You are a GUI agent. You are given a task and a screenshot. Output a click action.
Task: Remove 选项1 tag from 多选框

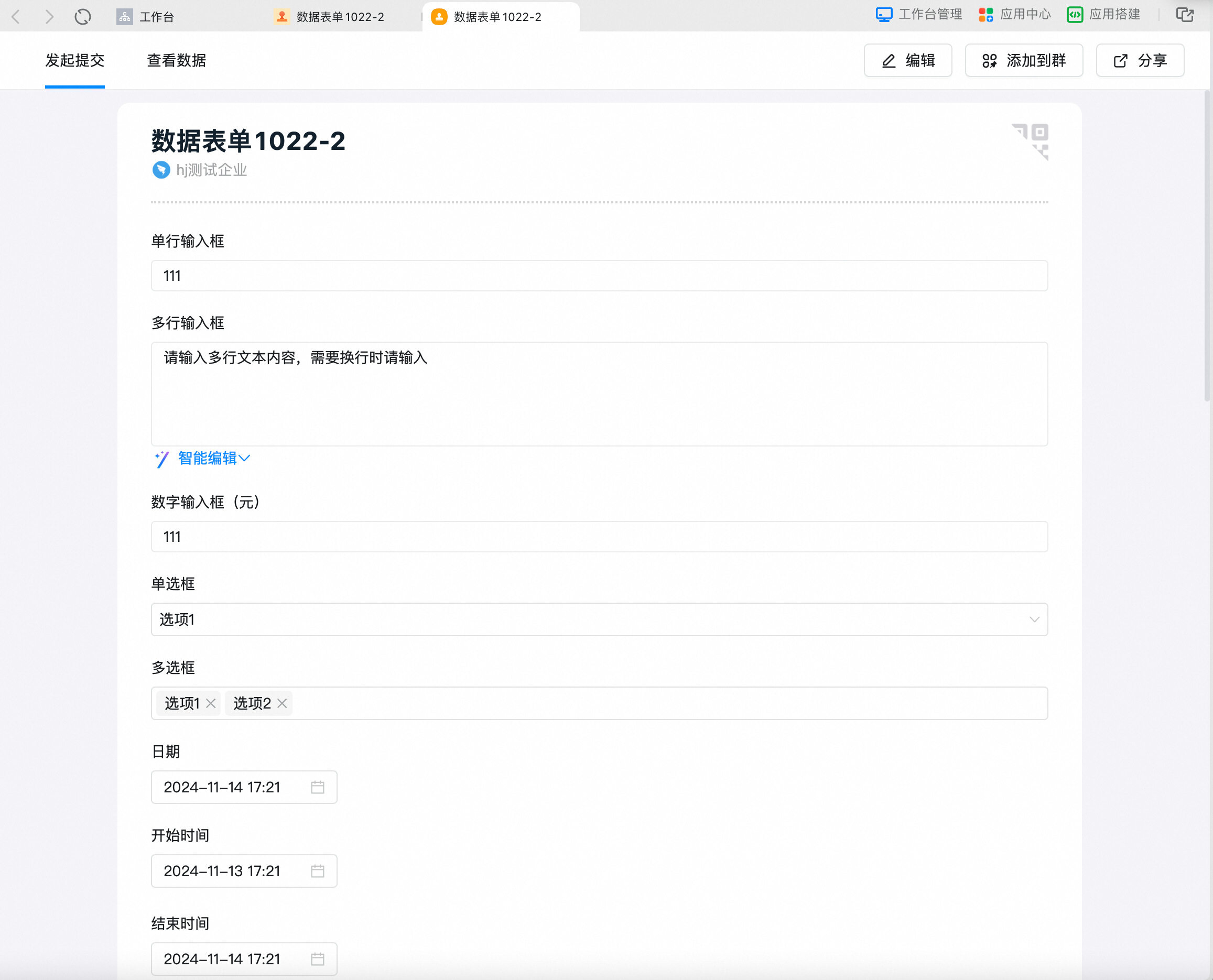point(211,703)
